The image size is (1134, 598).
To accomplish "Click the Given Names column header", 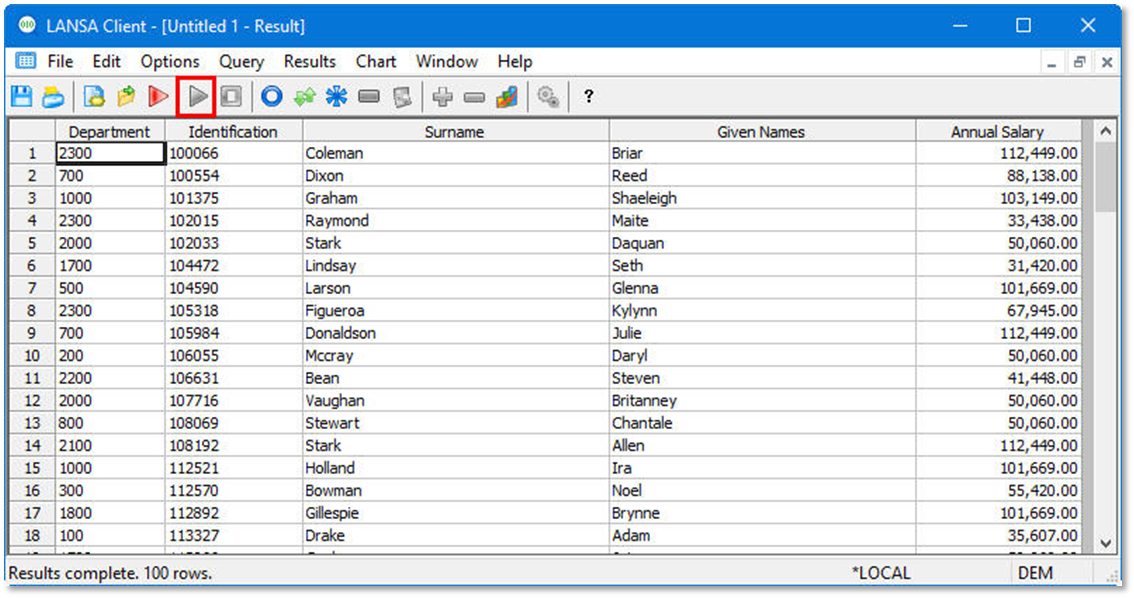I will pyautogui.click(x=762, y=132).
